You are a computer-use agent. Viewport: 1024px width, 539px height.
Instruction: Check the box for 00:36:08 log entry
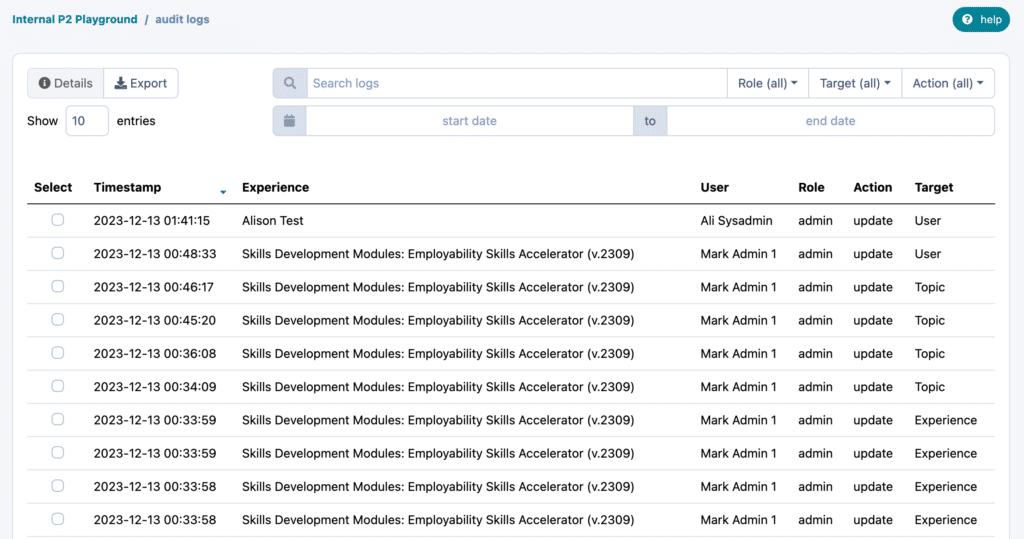pos(58,353)
